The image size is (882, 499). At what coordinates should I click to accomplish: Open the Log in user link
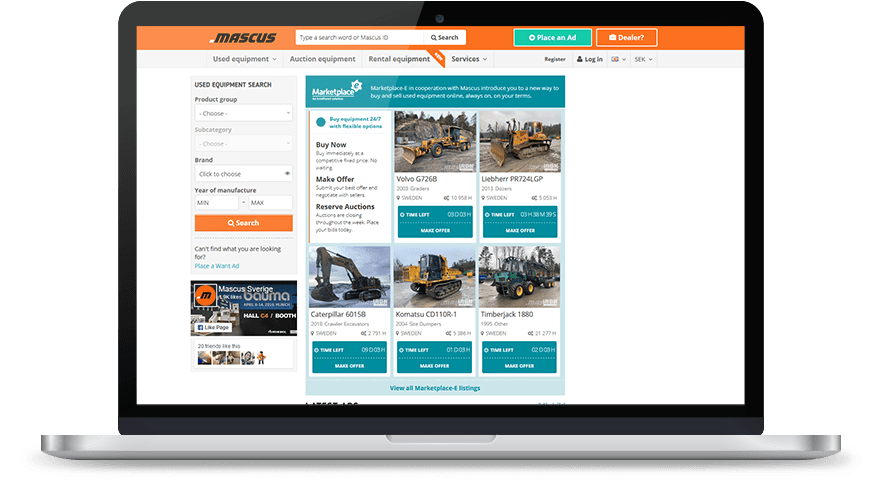coord(589,60)
